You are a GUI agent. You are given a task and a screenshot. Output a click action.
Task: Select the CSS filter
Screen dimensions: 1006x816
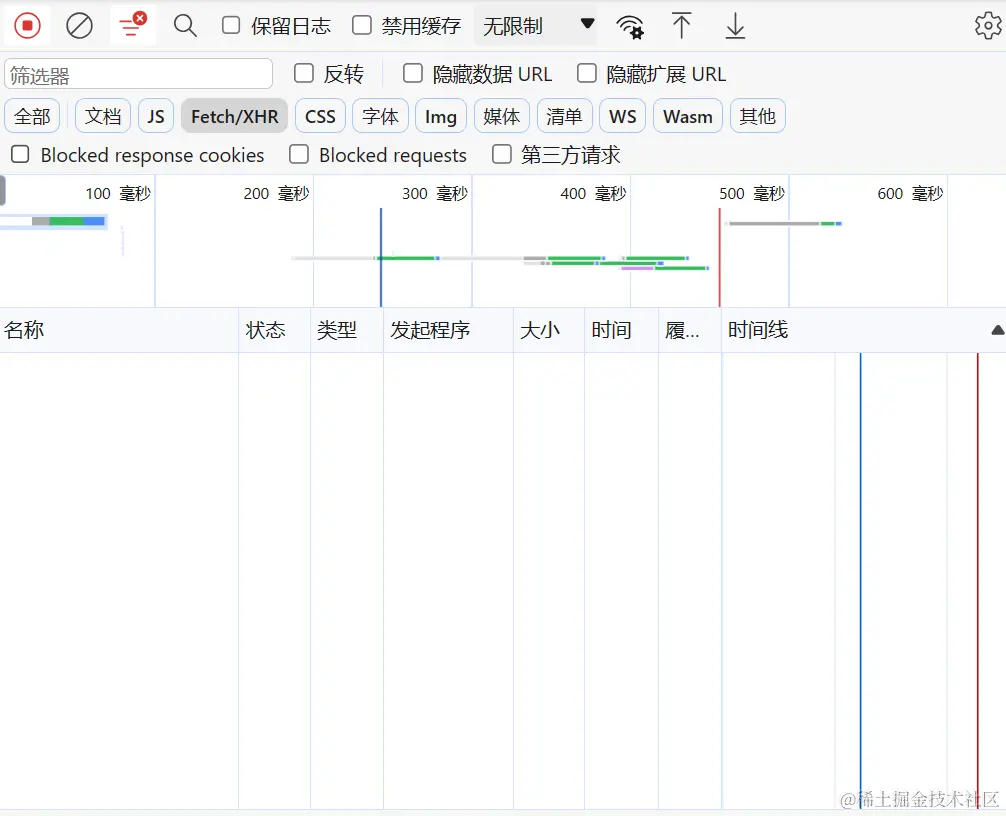(320, 116)
